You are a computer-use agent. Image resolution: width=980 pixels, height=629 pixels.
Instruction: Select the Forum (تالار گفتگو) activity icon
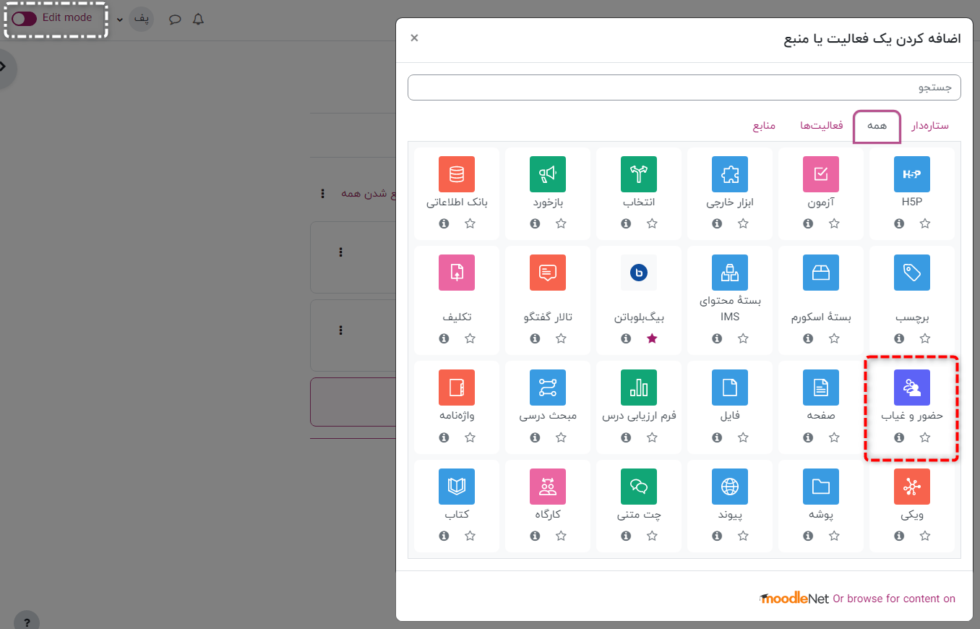[x=547, y=272]
